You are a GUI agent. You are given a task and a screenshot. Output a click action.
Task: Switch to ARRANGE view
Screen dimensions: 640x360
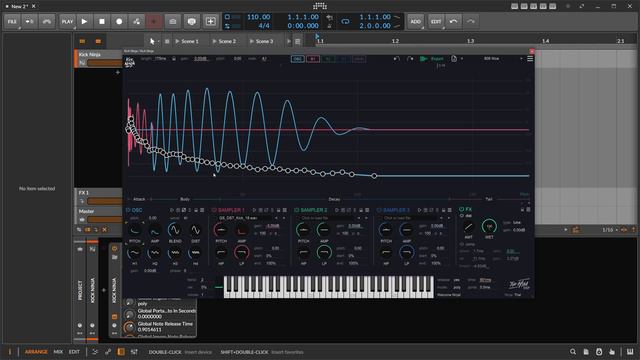36,352
